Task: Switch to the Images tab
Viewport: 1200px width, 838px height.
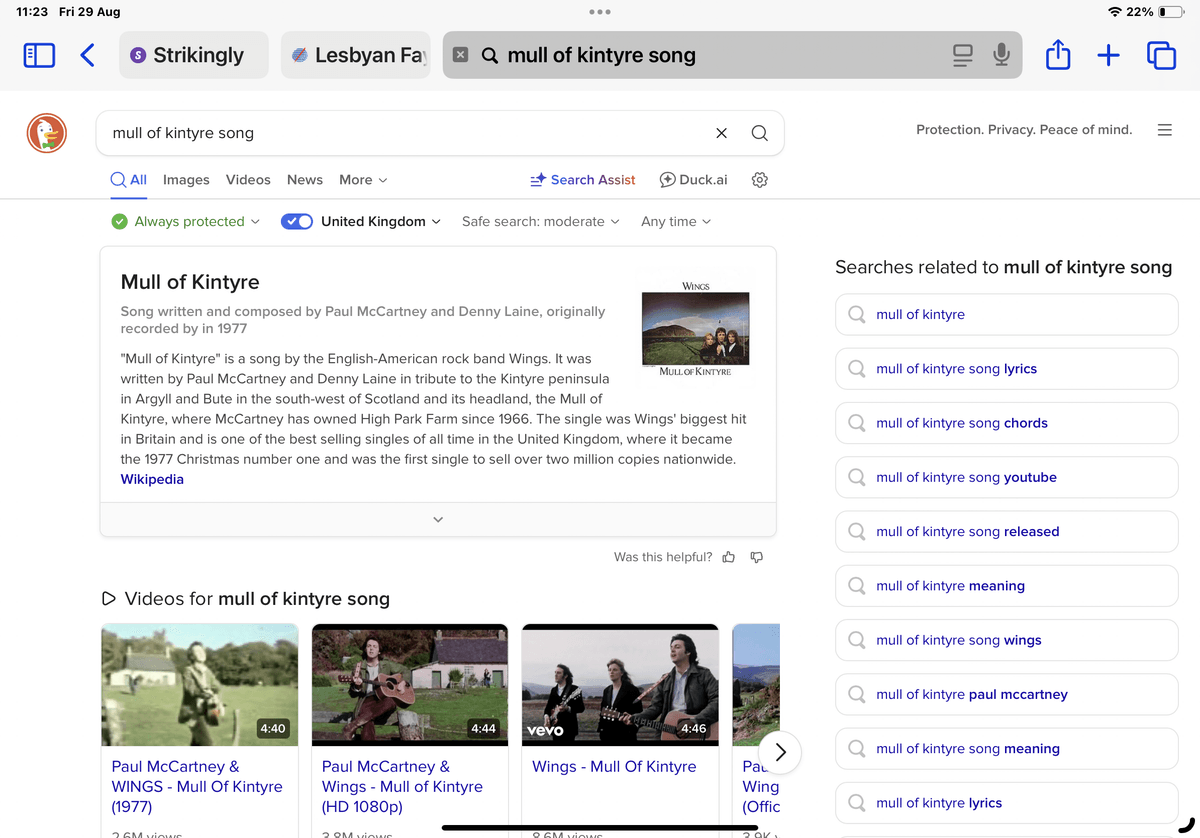Action: pos(186,180)
